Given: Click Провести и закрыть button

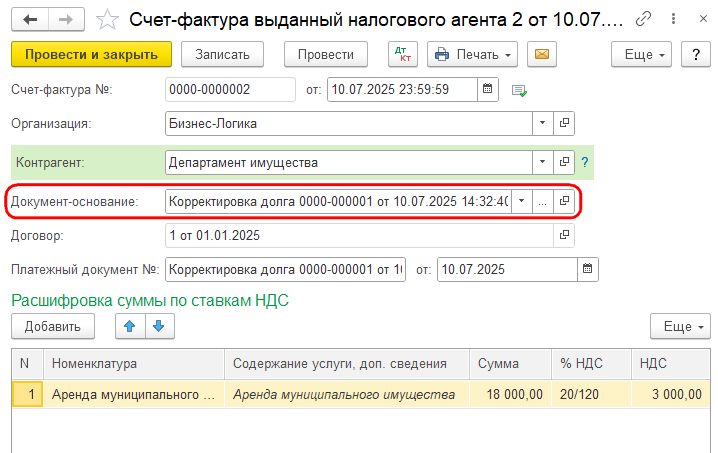Looking at the screenshot, I should pos(92,55).
